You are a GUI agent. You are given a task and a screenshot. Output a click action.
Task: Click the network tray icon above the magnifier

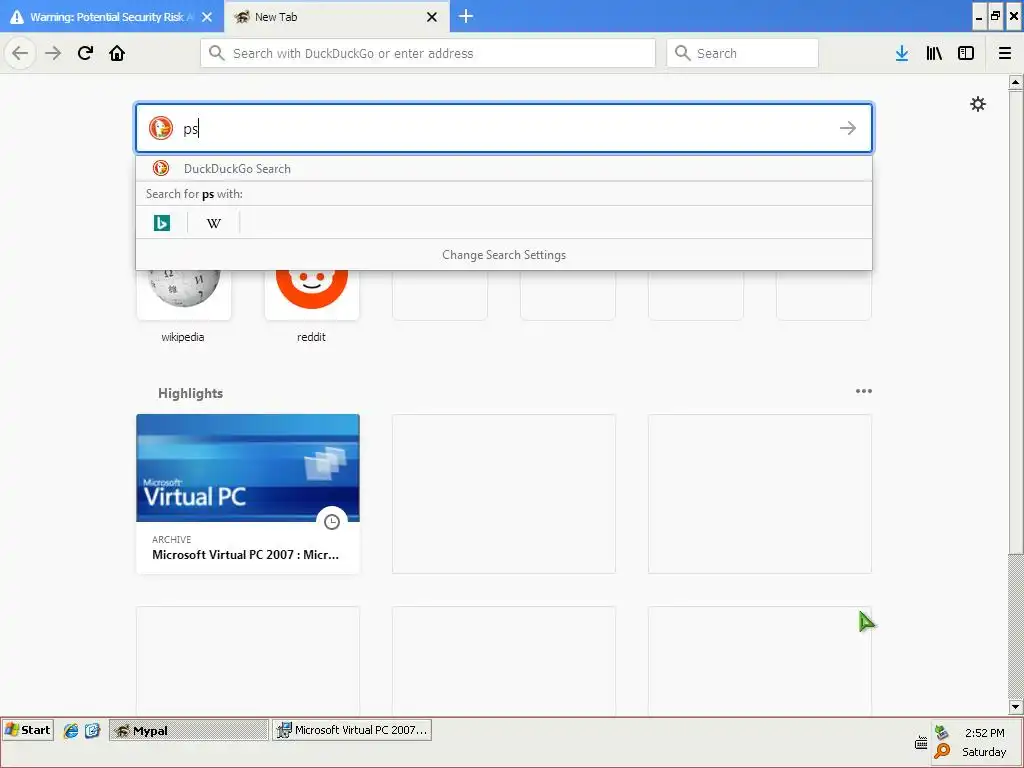coord(941,731)
